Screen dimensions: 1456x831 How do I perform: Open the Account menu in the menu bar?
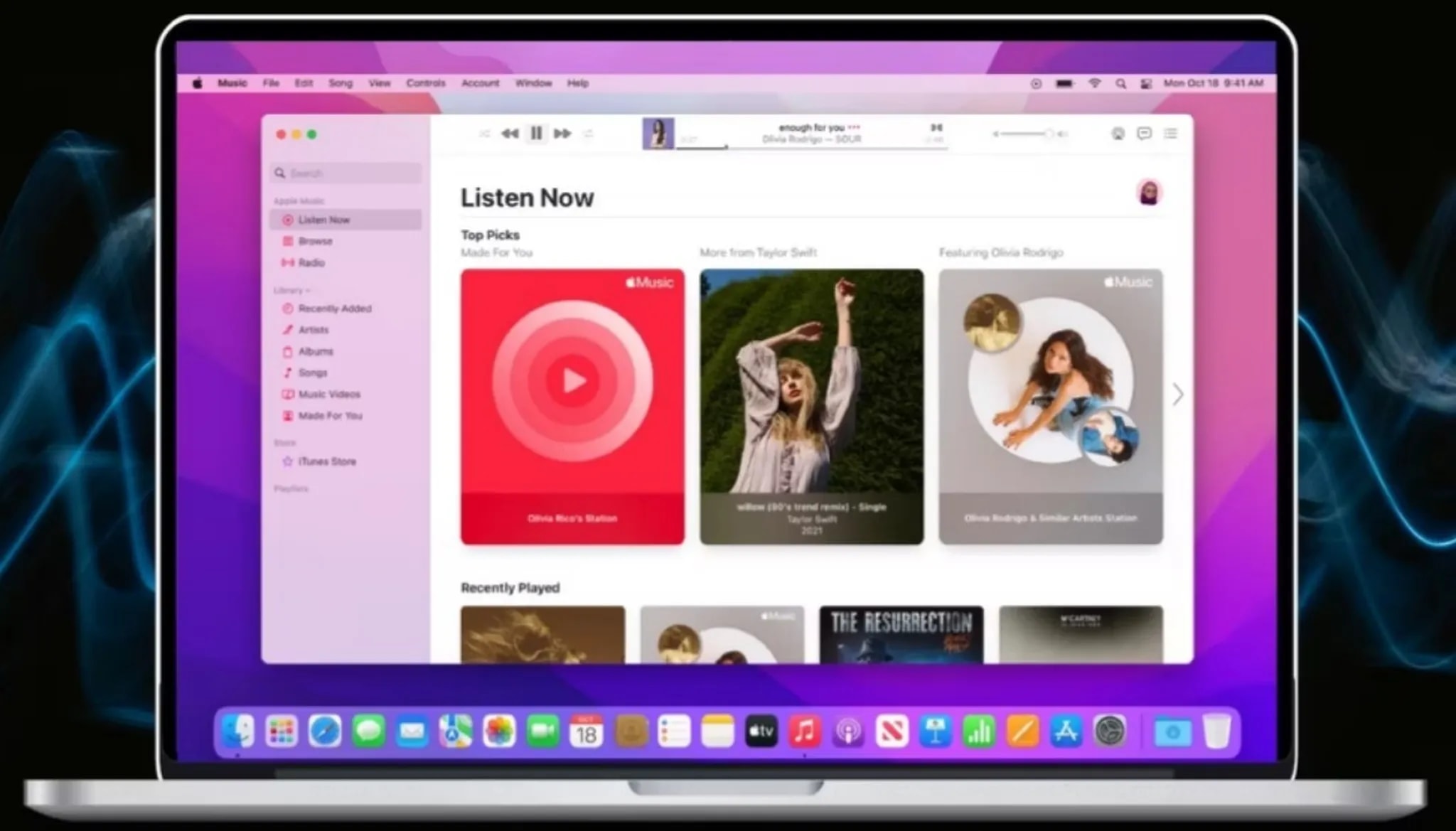click(480, 83)
